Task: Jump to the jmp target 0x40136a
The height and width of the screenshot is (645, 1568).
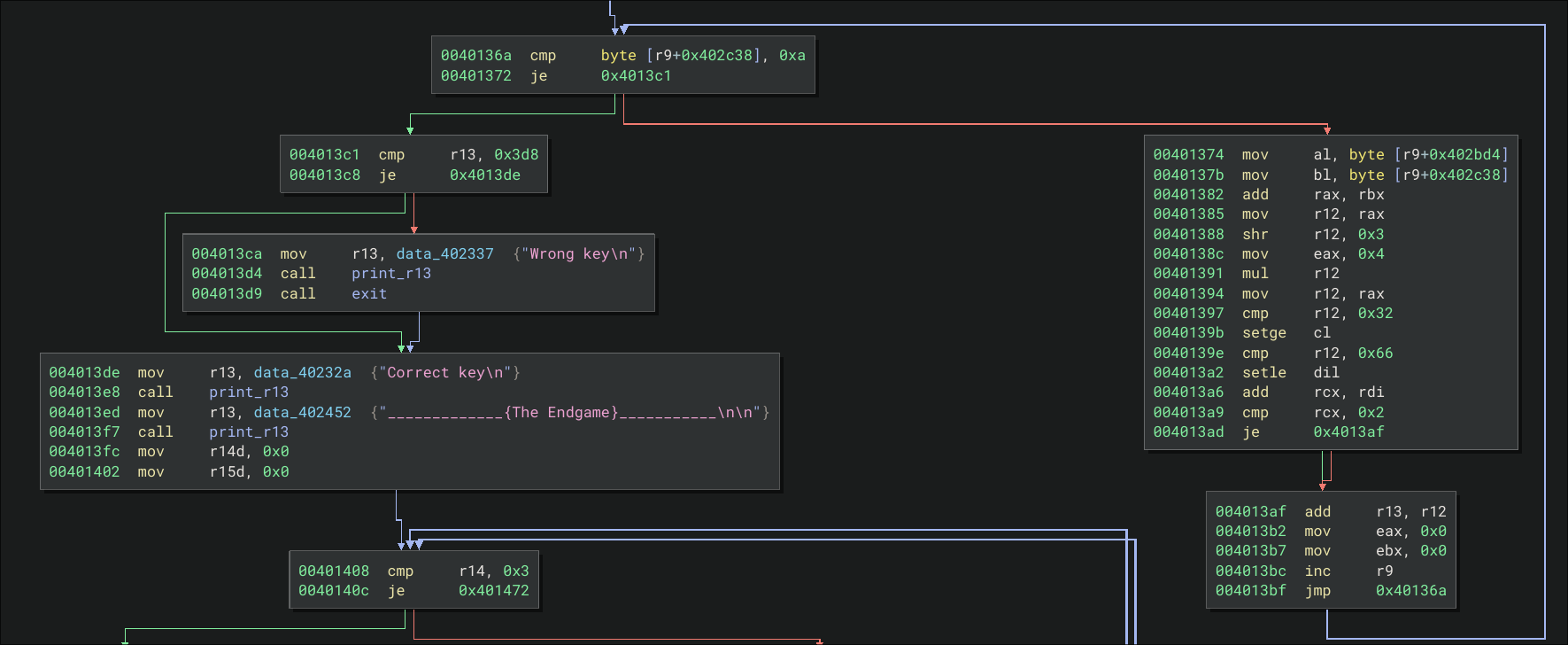Action: [1410, 591]
